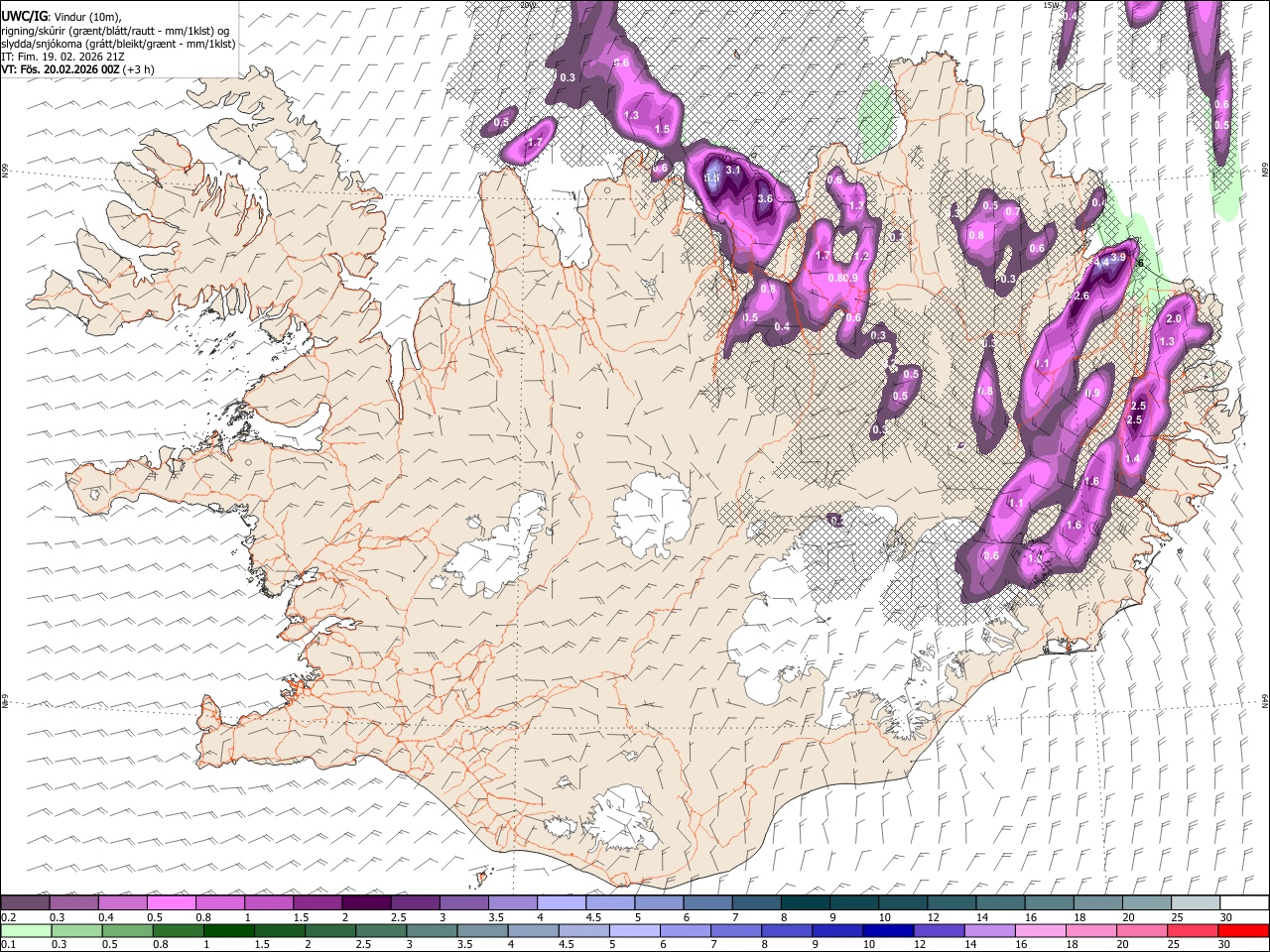The height and width of the screenshot is (952, 1270).
Task: Pick the dark teal 8–9 swatch in upper legend
Action: click(805, 903)
